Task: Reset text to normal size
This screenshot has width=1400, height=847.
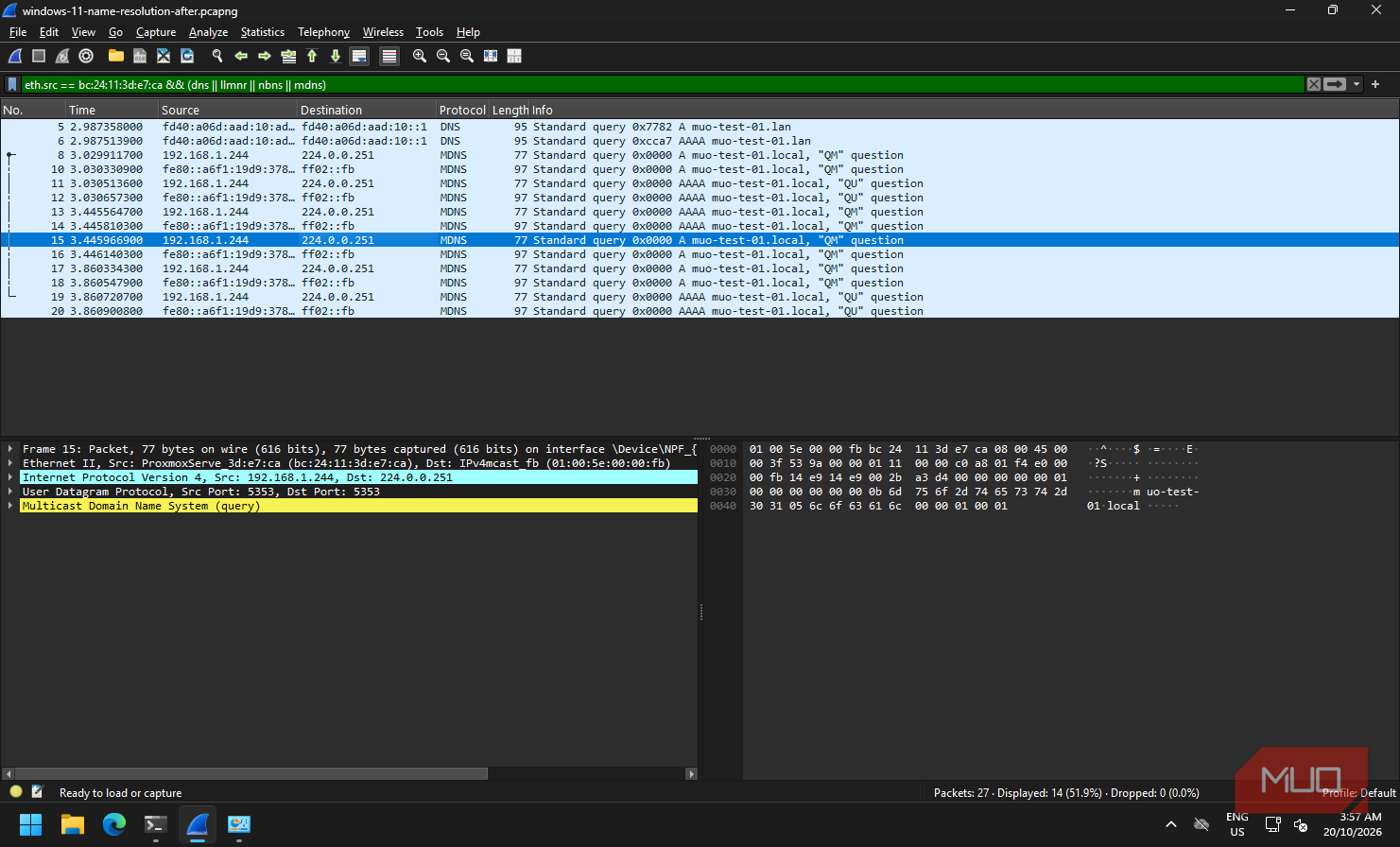Action: point(467,56)
